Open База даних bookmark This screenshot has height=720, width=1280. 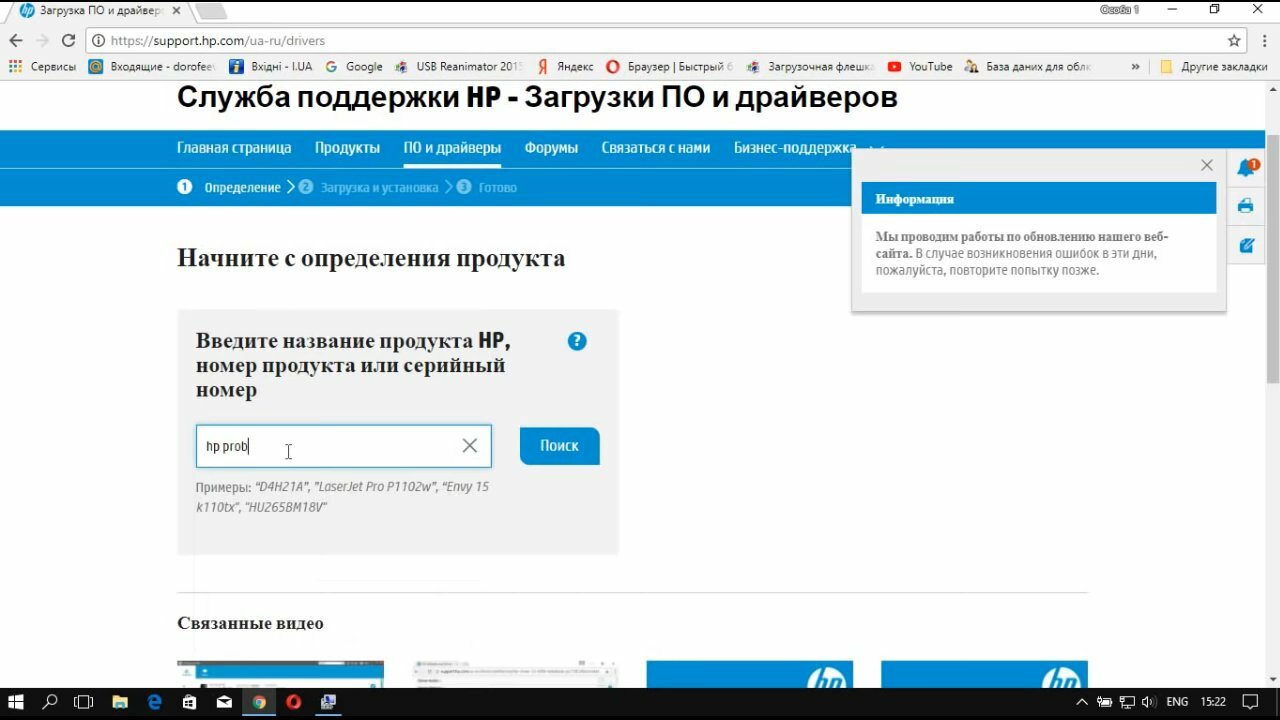1028,67
